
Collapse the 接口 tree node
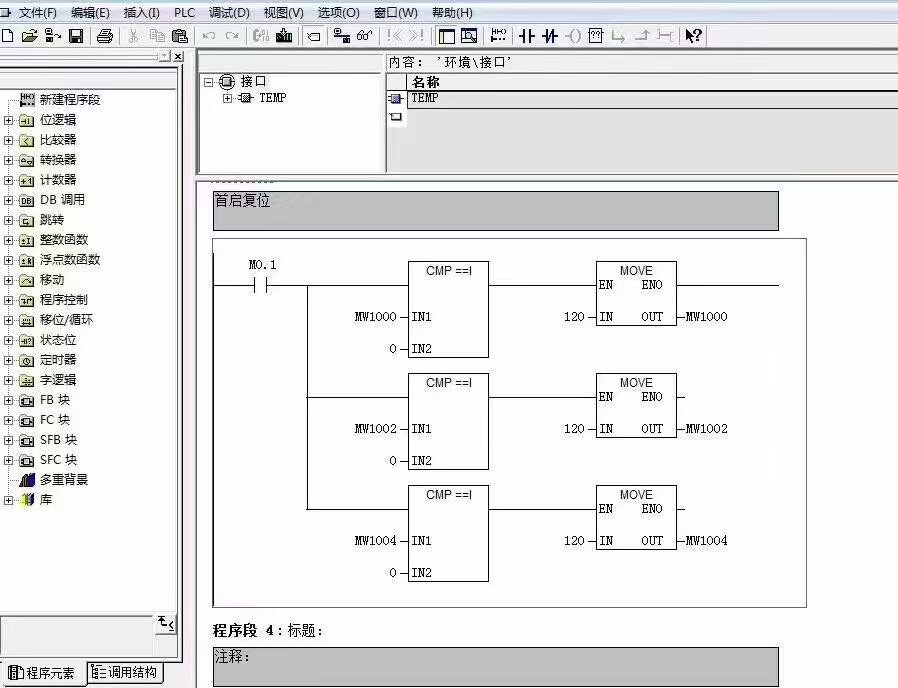[x=208, y=82]
